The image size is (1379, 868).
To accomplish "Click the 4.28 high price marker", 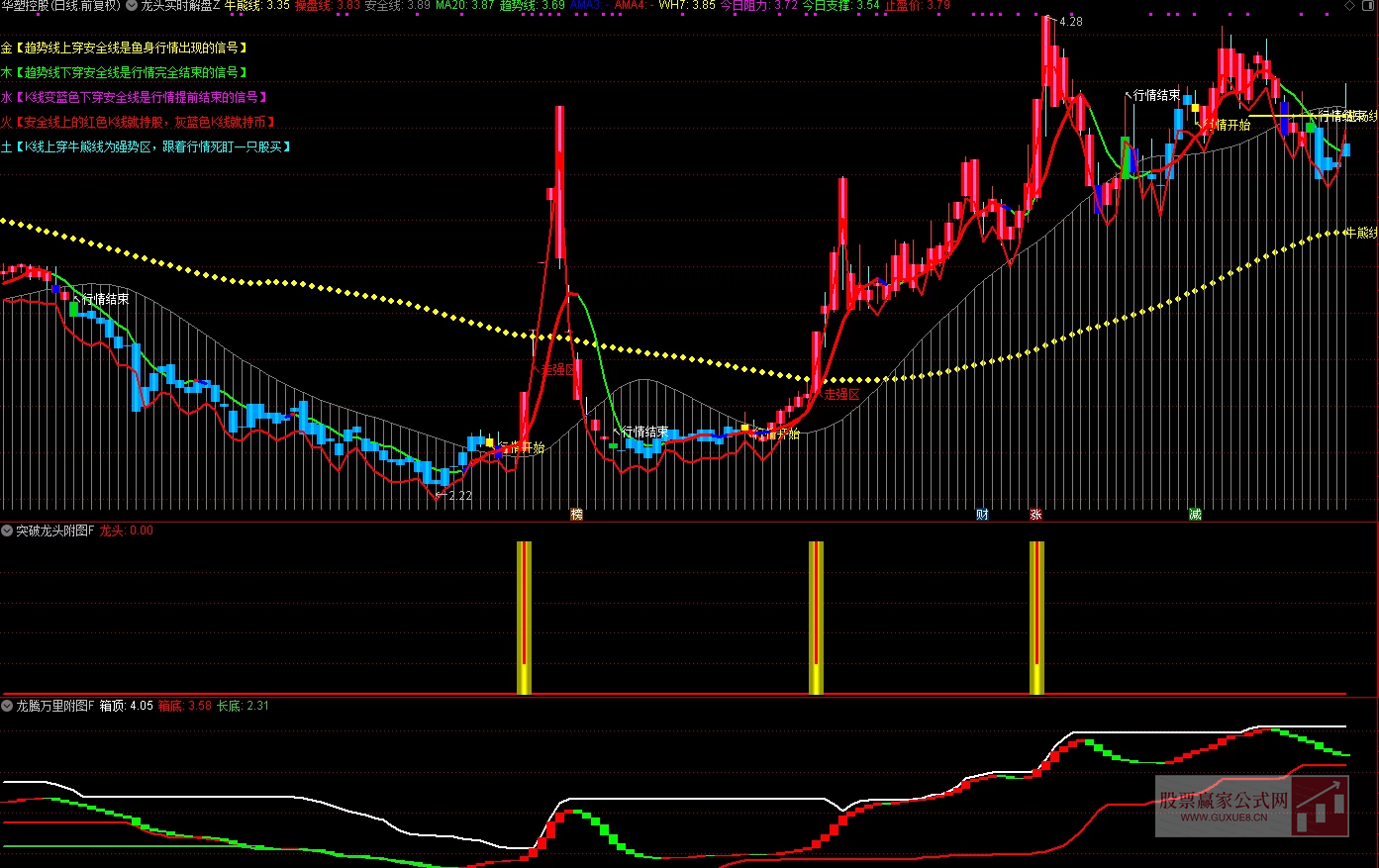I will (x=1070, y=21).
